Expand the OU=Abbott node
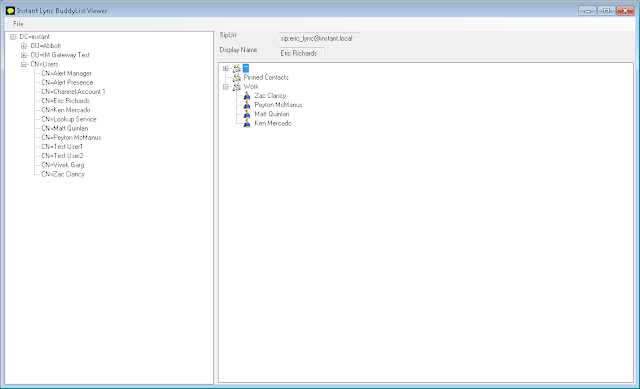 coord(24,46)
